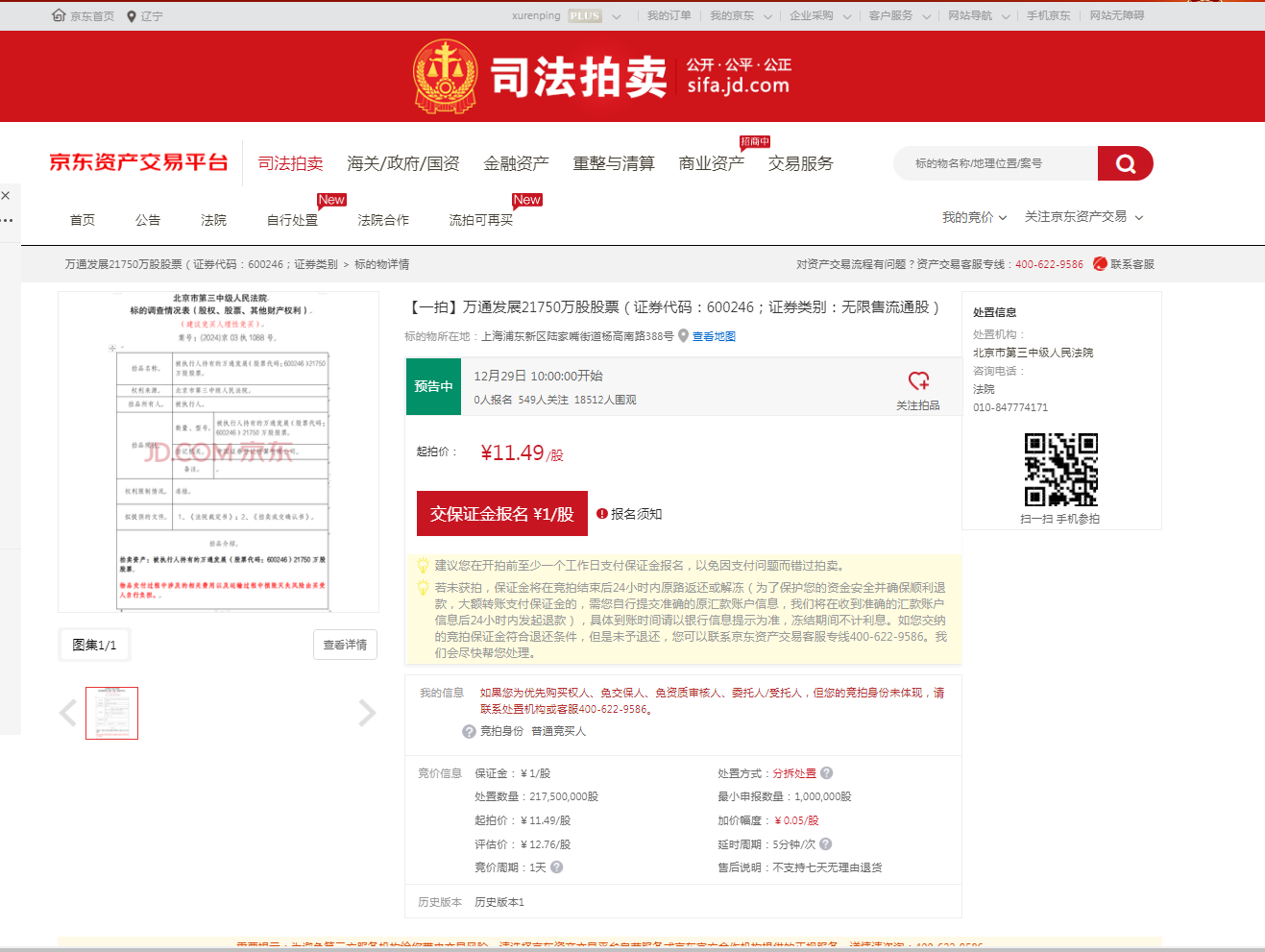Click help icon beside 延时周期 5分钟/次

[x=825, y=844]
